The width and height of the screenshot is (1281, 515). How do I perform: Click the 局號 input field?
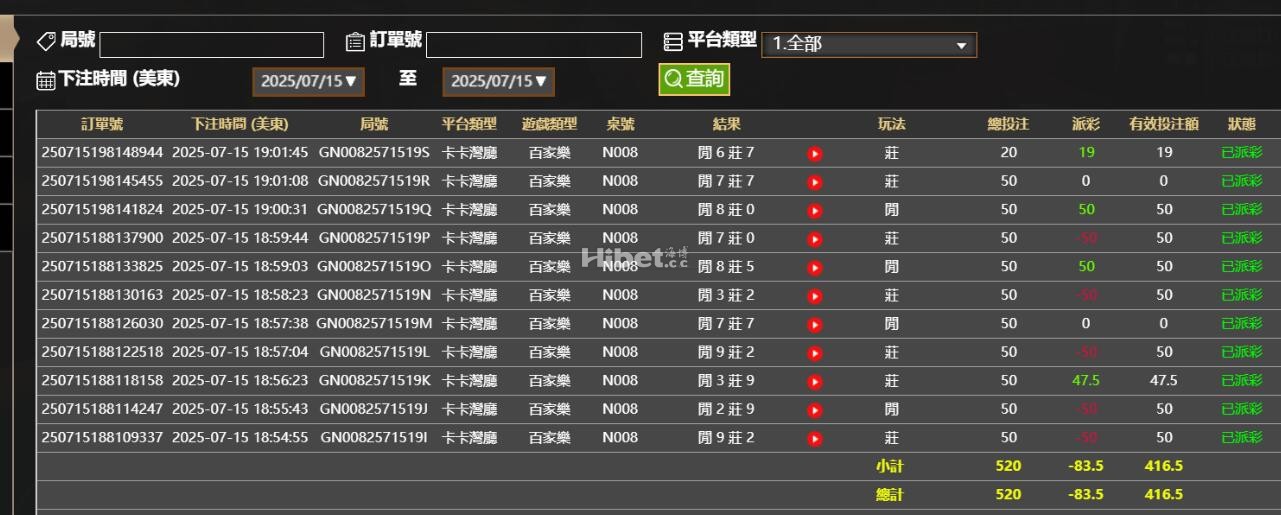(x=212, y=45)
